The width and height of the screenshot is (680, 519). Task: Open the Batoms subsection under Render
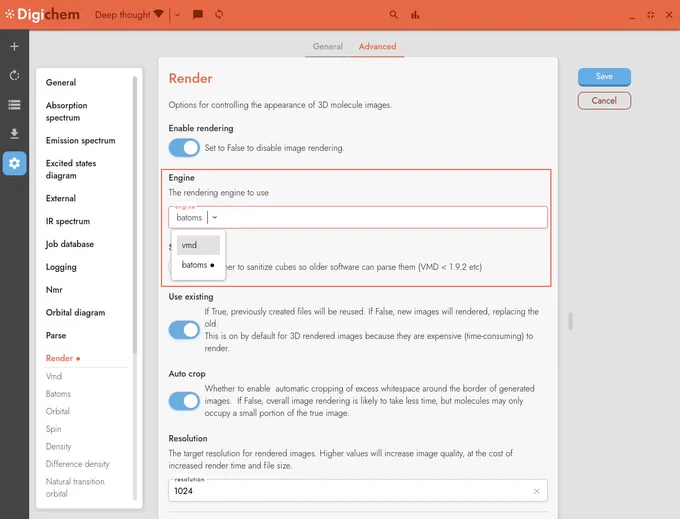coord(58,394)
